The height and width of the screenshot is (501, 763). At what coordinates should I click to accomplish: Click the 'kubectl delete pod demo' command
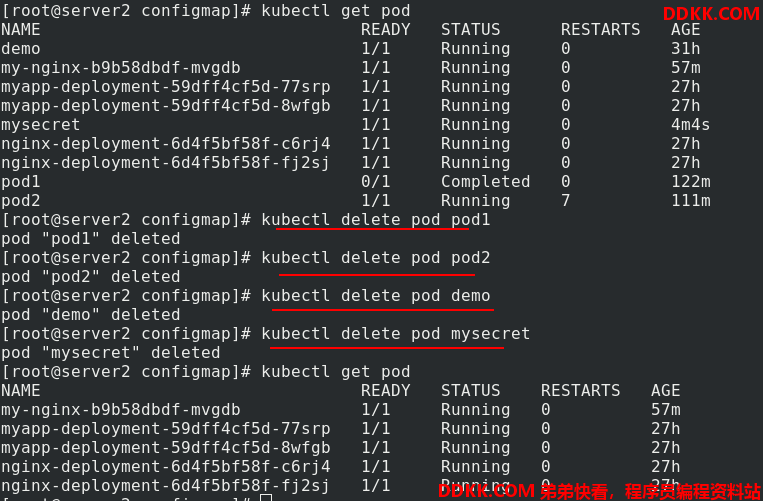click(x=376, y=296)
